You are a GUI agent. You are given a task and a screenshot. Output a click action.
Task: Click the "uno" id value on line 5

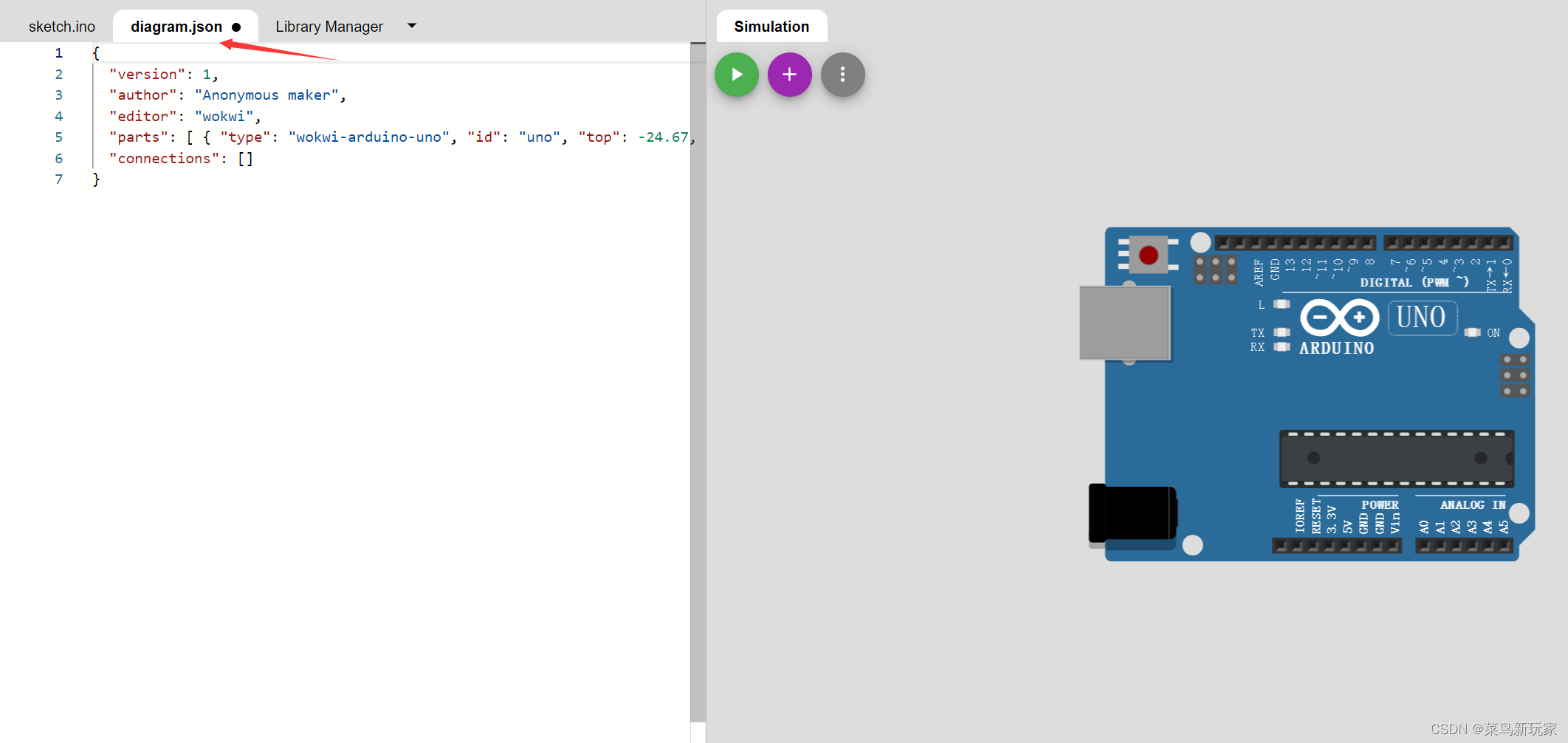pyautogui.click(x=539, y=137)
